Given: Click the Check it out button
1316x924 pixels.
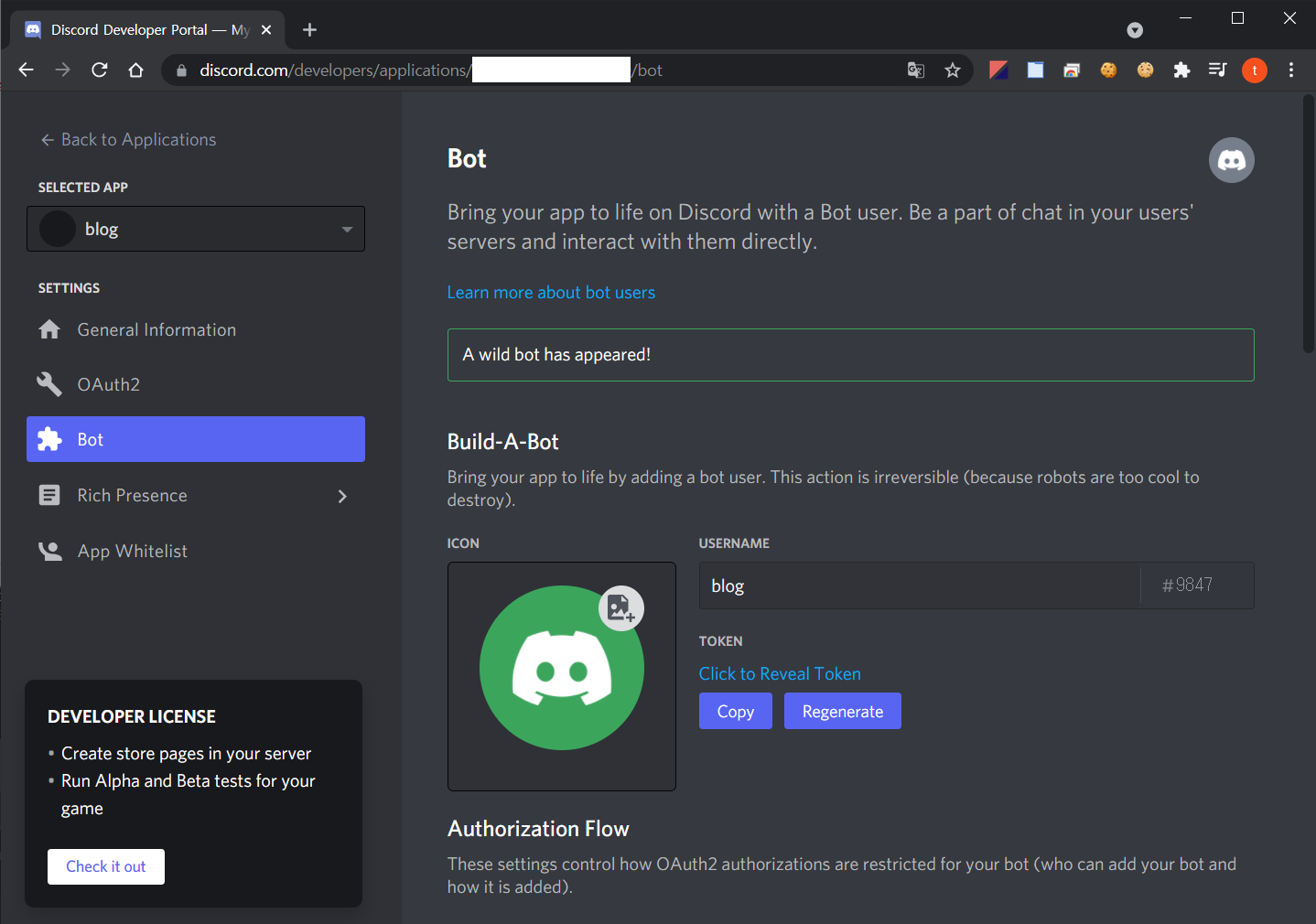Looking at the screenshot, I should click(106, 866).
